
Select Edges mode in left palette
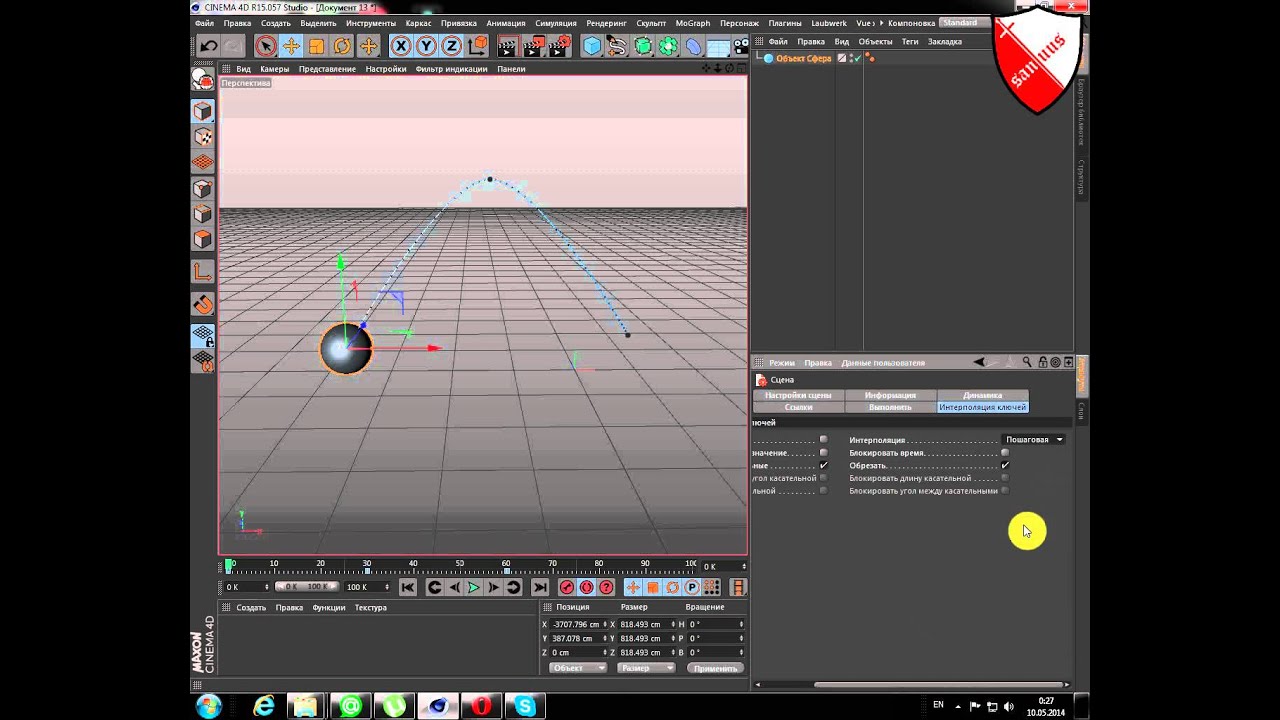point(203,214)
